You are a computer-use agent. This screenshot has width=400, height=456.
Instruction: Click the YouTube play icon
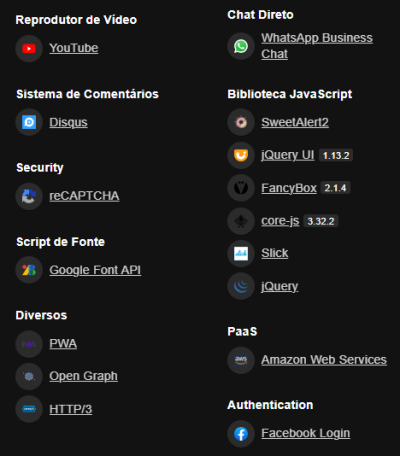pyautogui.click(x=29, y=49)
